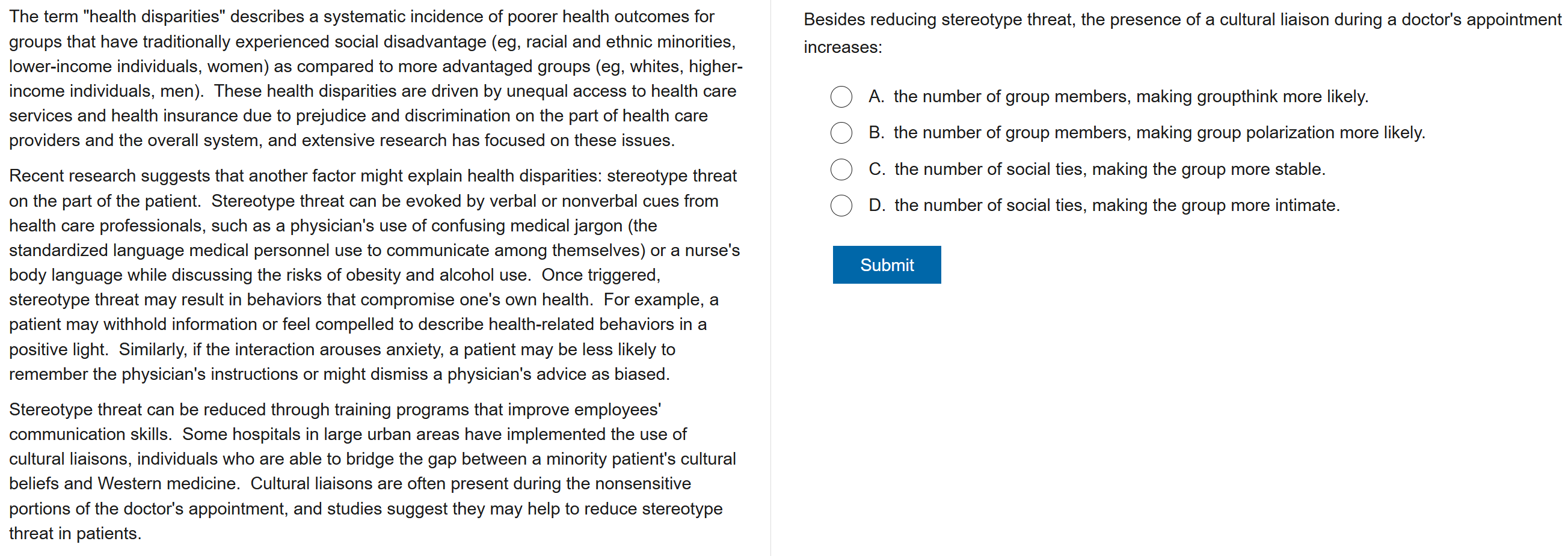Click the "B." letter label
The width and height of the screenshot is (1568, 556).
coord(876,133)
